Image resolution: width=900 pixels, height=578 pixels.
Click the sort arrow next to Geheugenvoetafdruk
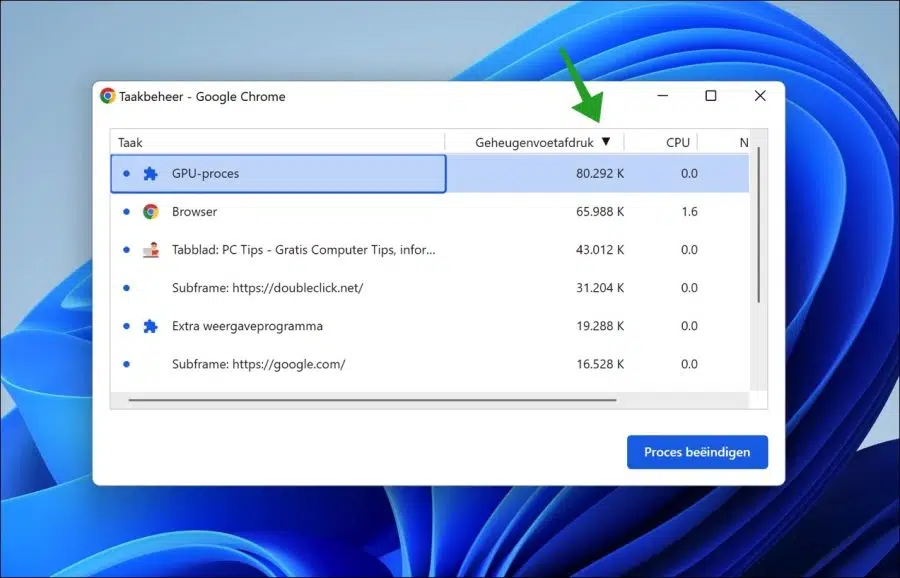coord(606,142)
